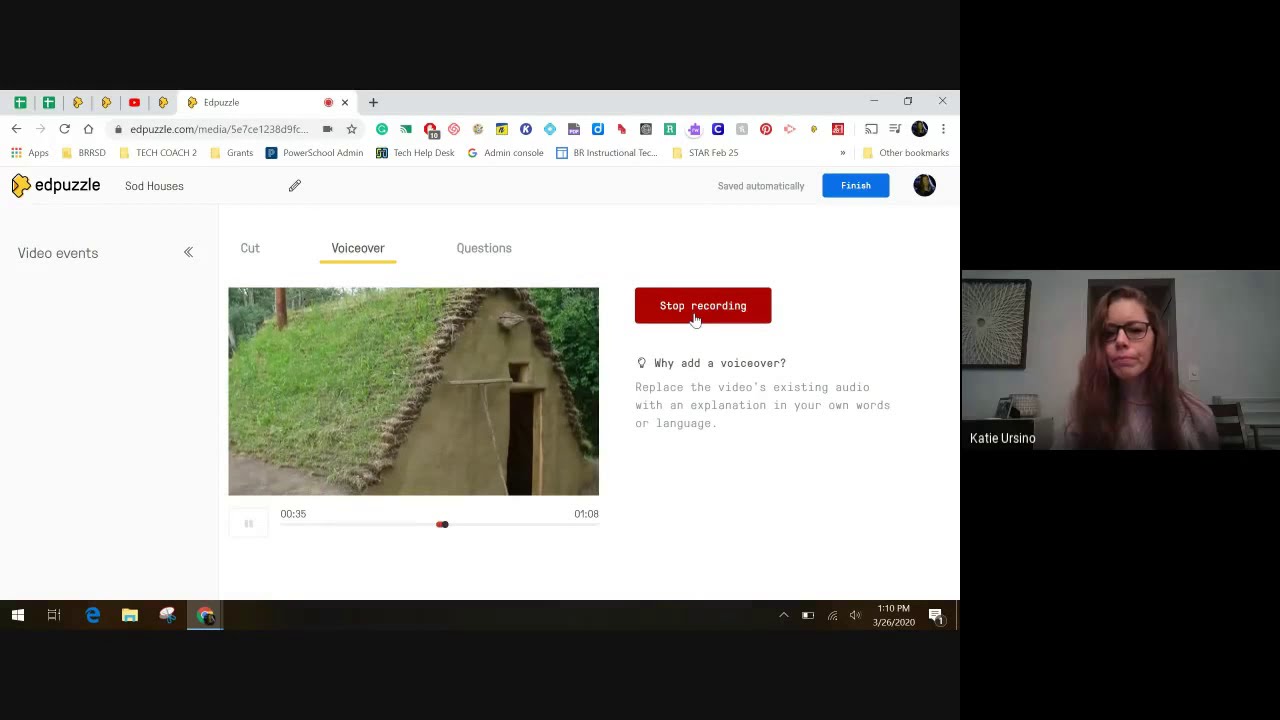
Task: Open the Grants bookmark folder
Action: coord(231,153)
